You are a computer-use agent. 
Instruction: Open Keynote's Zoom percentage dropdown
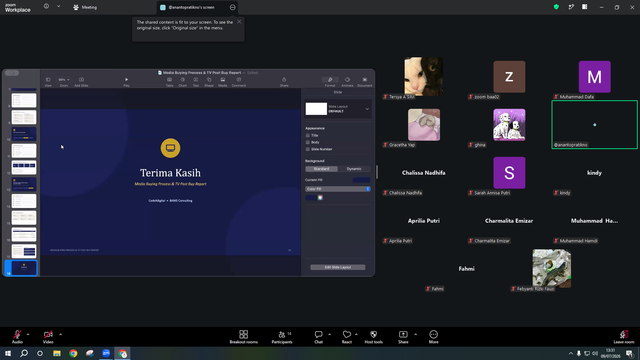(x=64, y=81)
